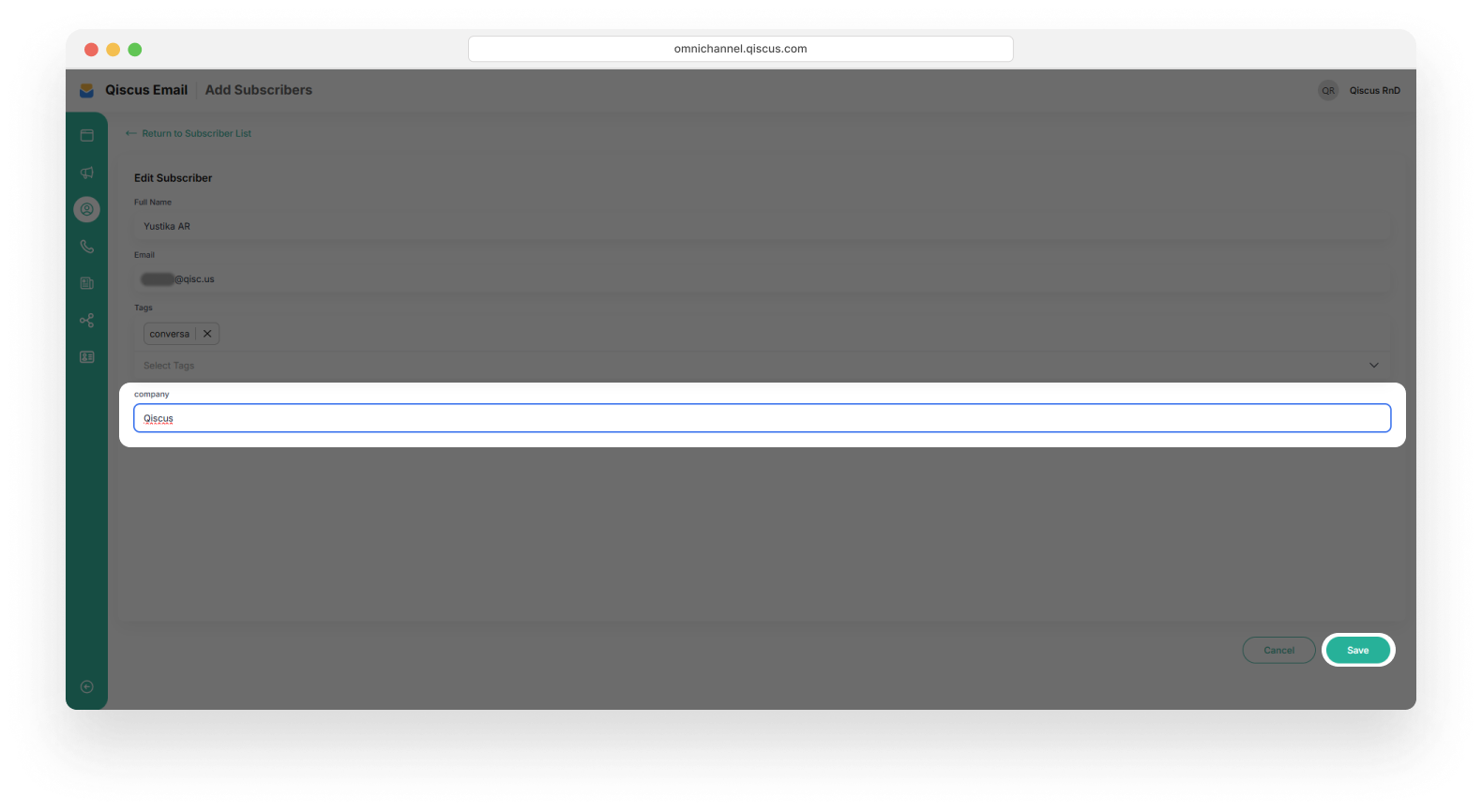
Task: Open the window-shaped icon in the sidebar
Action: (87, 135)
